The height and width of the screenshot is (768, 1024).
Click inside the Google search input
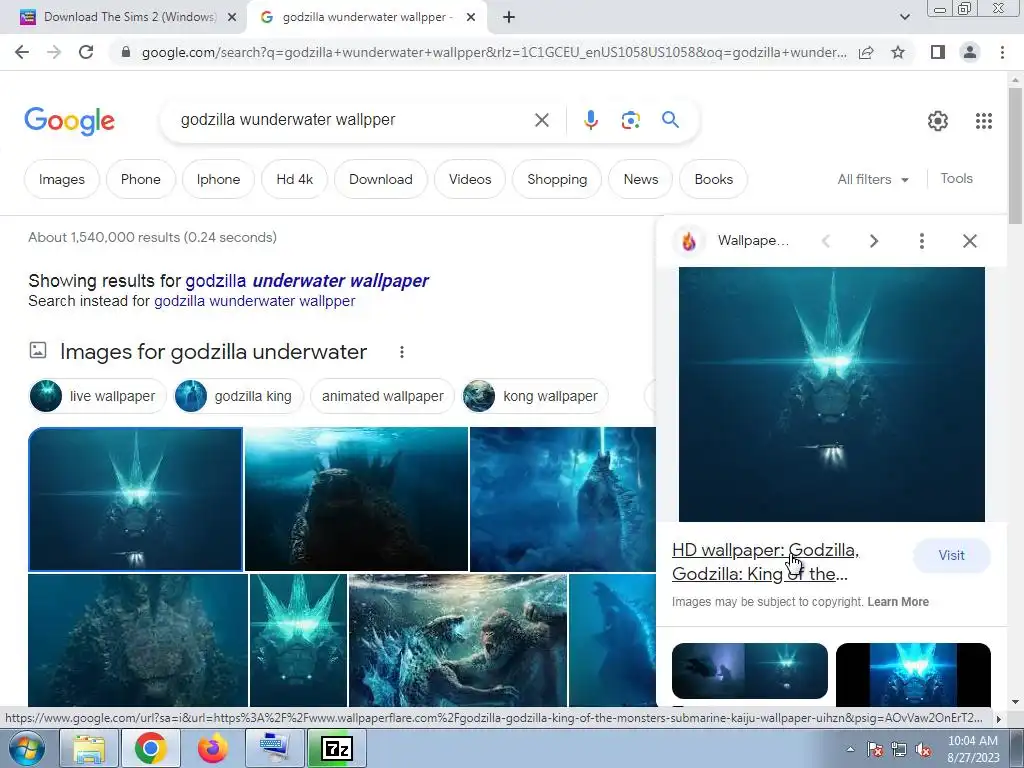pos(353,120)
